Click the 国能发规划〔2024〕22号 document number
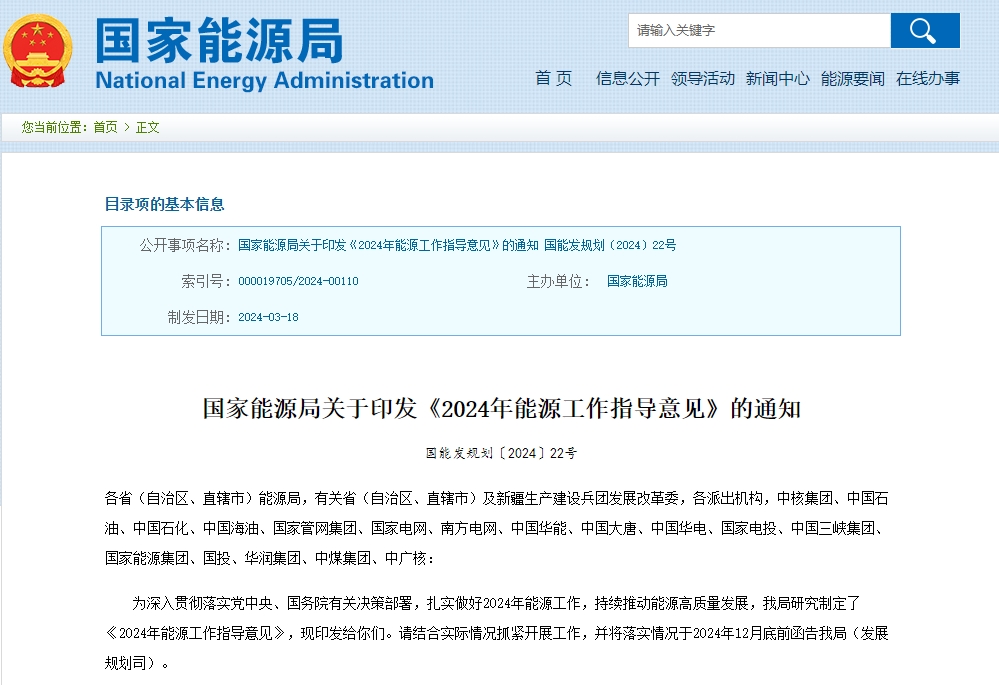999x685 pixels. pos(500,452)
